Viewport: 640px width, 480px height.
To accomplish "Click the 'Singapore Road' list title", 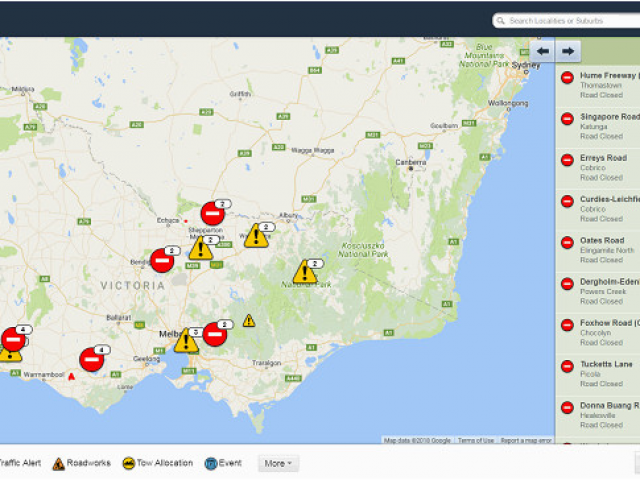I will (610, 117).
